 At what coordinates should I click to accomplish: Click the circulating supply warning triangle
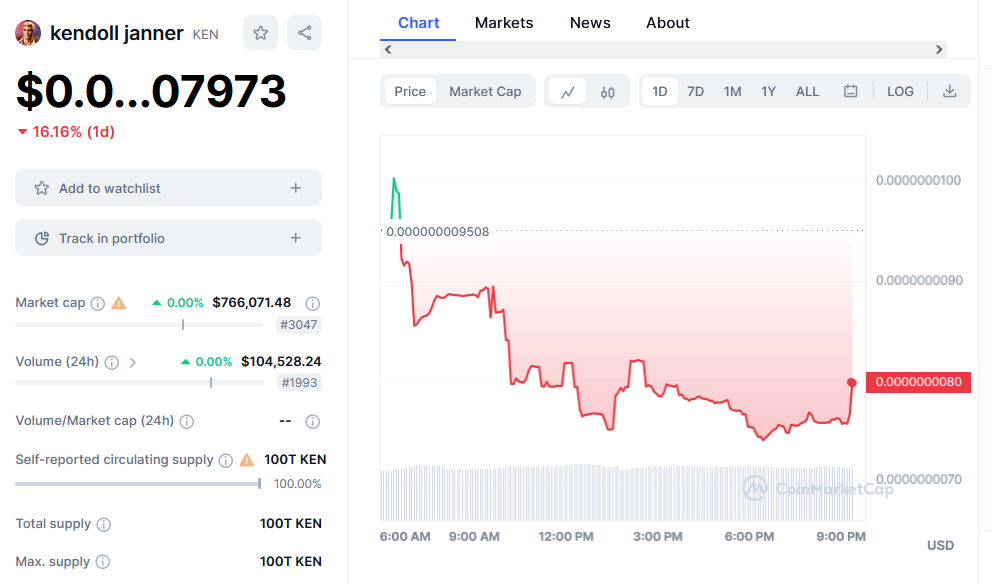(x=247, y=460)
